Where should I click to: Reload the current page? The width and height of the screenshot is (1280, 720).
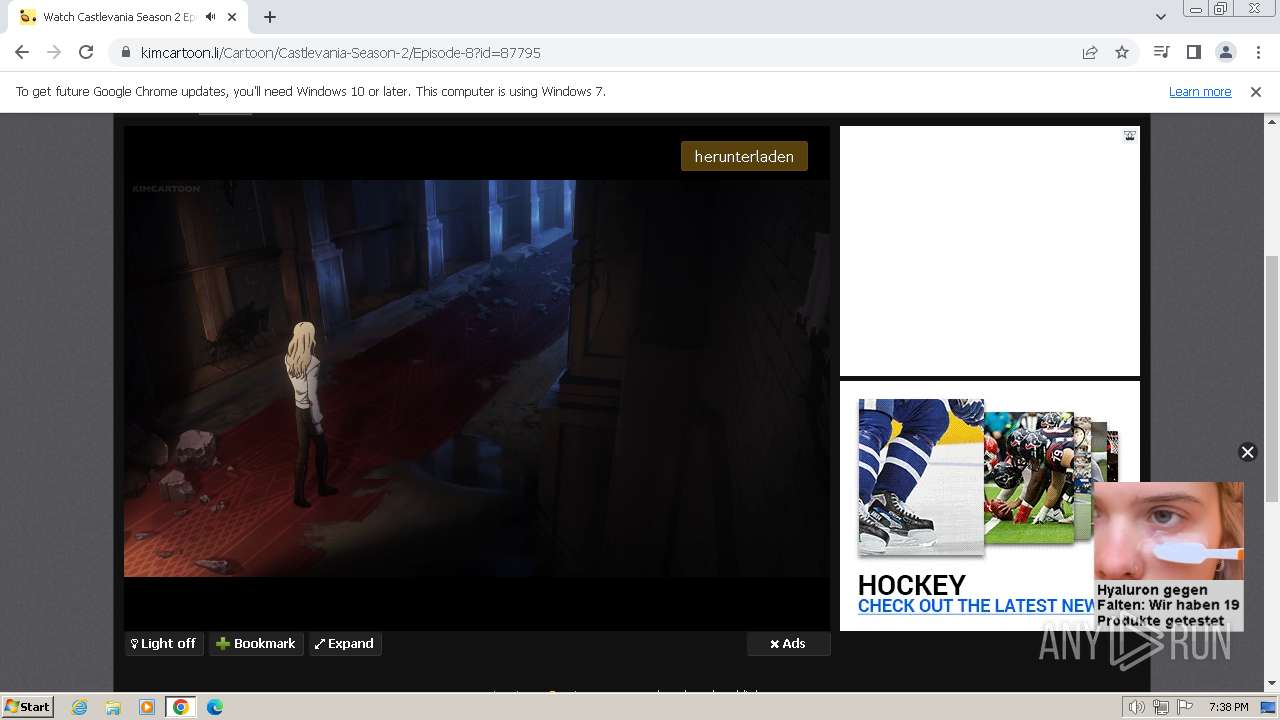pos(86,53)
